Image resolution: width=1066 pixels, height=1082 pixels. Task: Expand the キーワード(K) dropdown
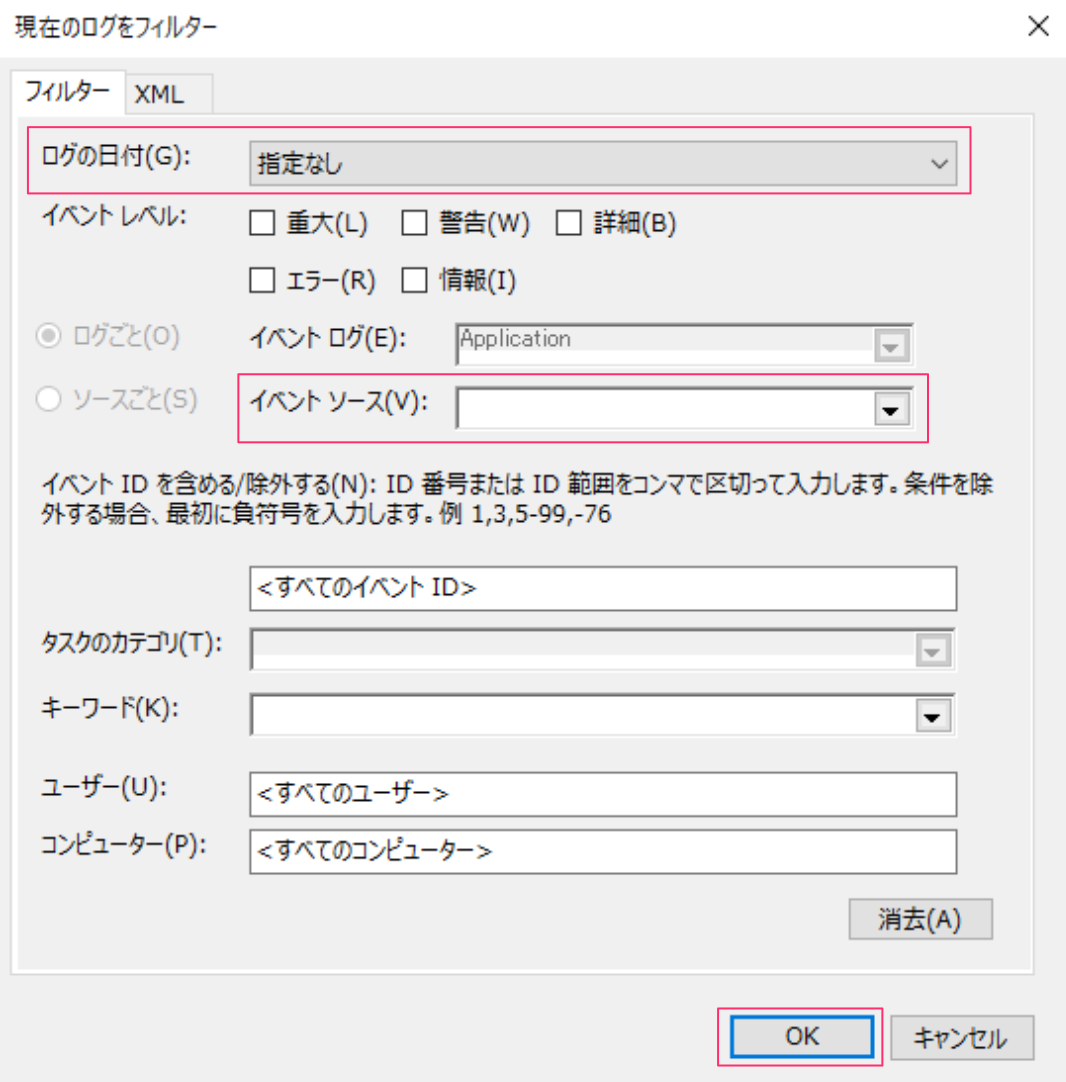click(x=932, y=715)
